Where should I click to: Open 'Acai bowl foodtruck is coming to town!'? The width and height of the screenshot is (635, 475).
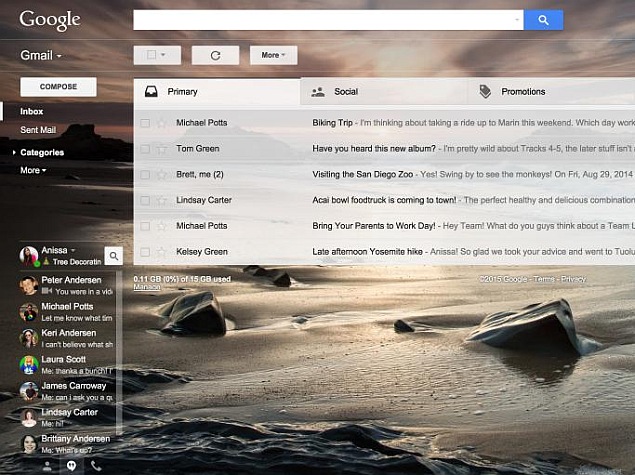coord(384,200)
